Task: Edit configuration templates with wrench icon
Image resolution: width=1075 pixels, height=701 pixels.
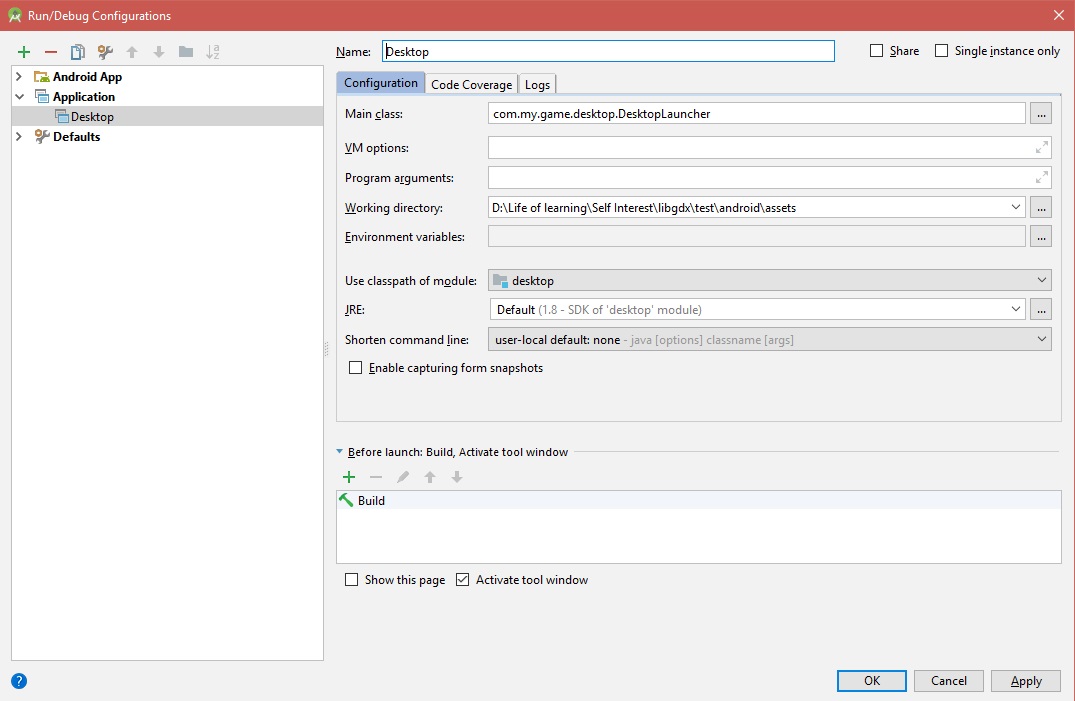Action: point(104,51)
